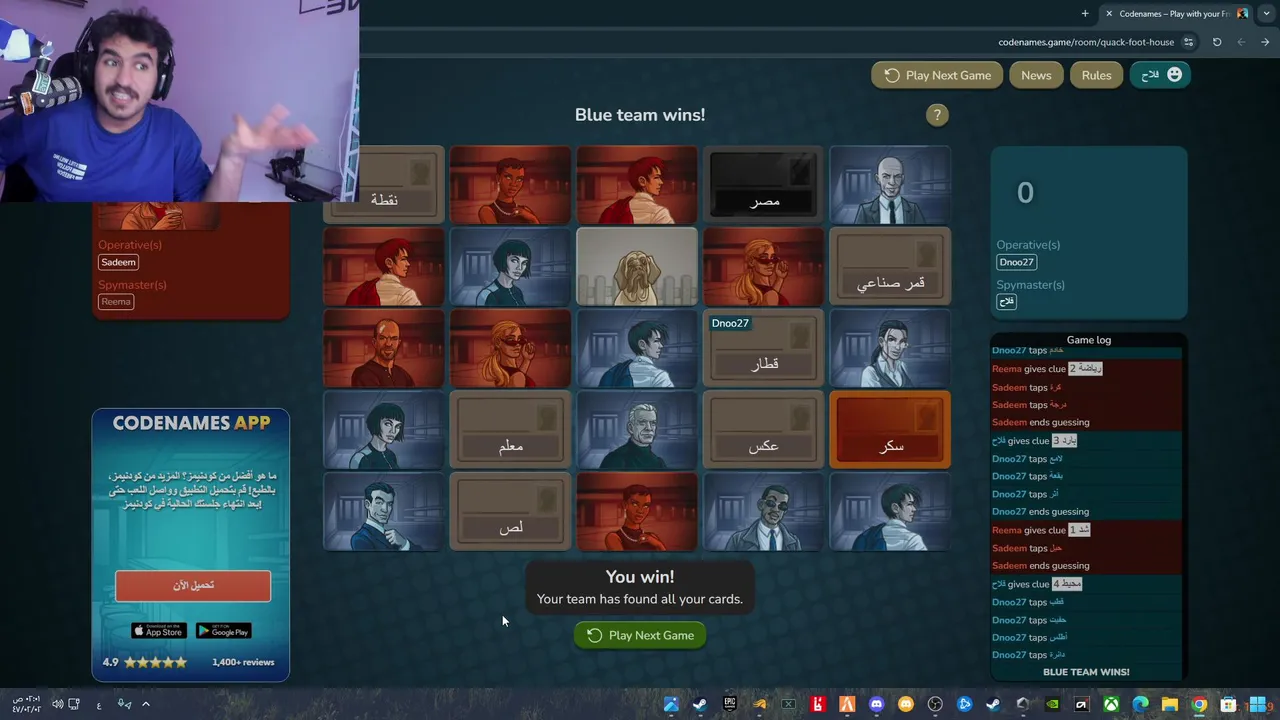Viewport: 1280px width, 720px height.
Task: Click the green Play Next Game button
Action: point(640,635)
